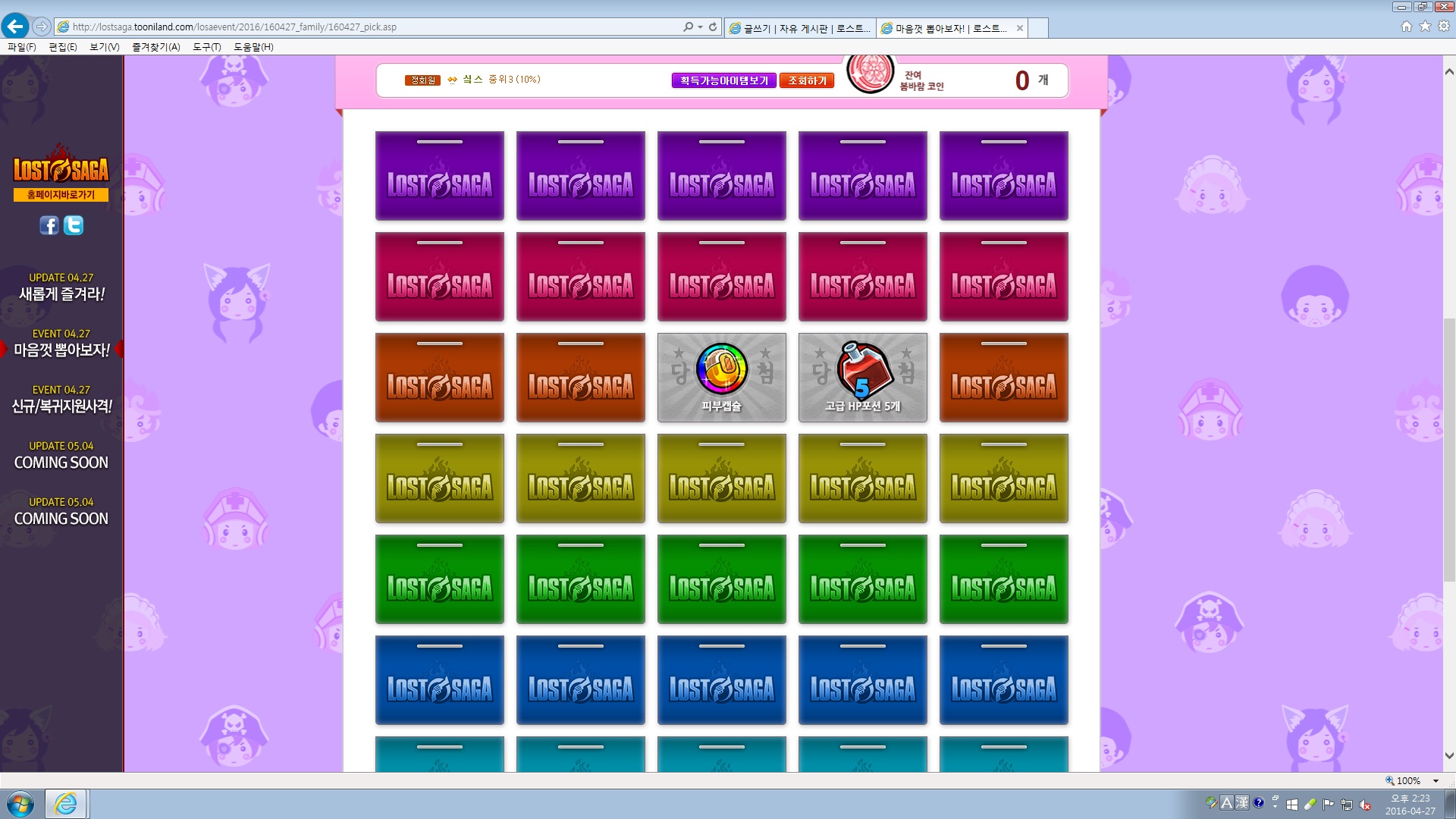Click the 피부캡슐 prize capsule icon
The height and width of the screenshot is (819, 1456).
pos(721,369)
